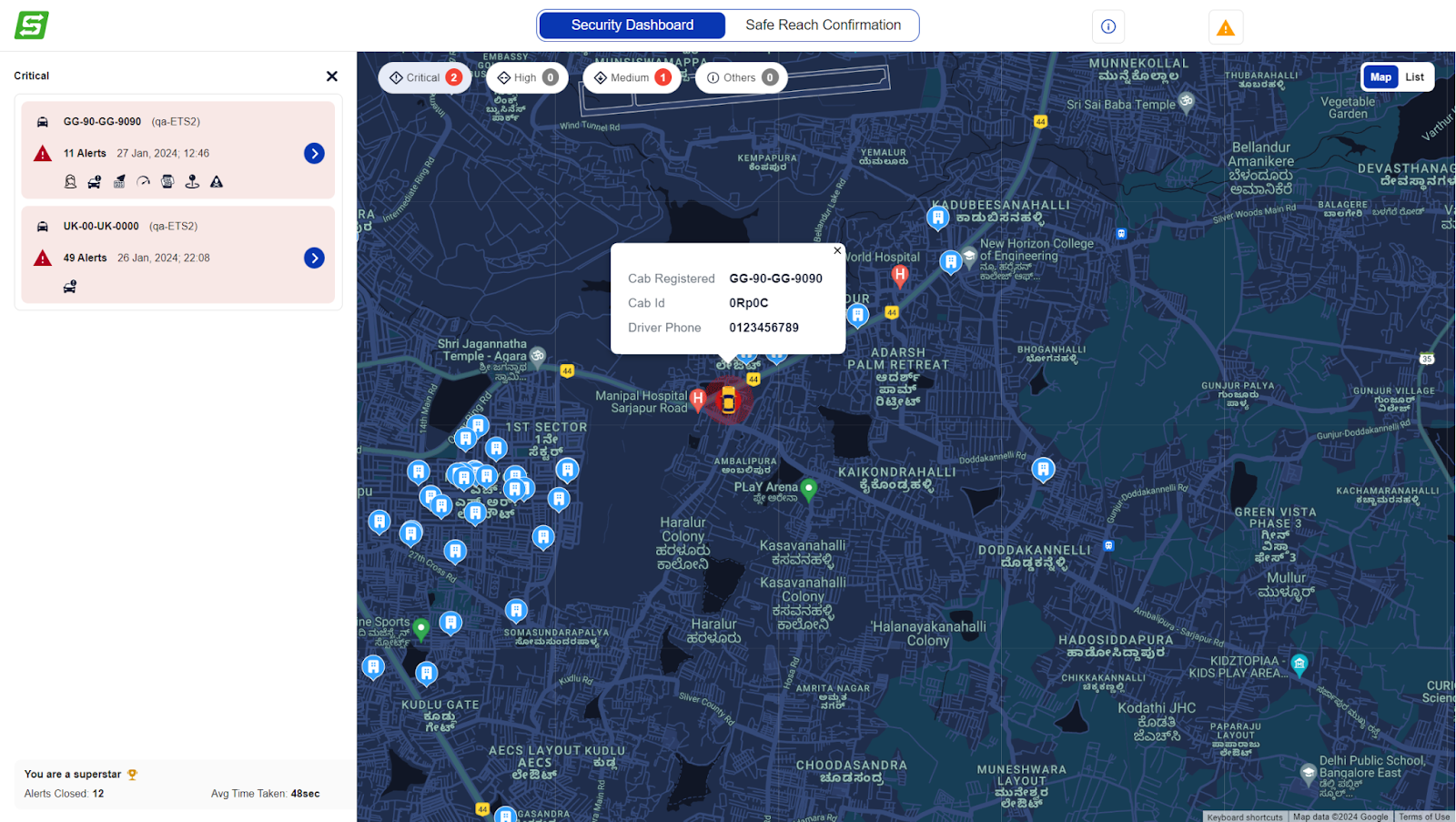Select cab number UK-00-UK-0000 in list
1456x822 pixels.
coord(101,227)
